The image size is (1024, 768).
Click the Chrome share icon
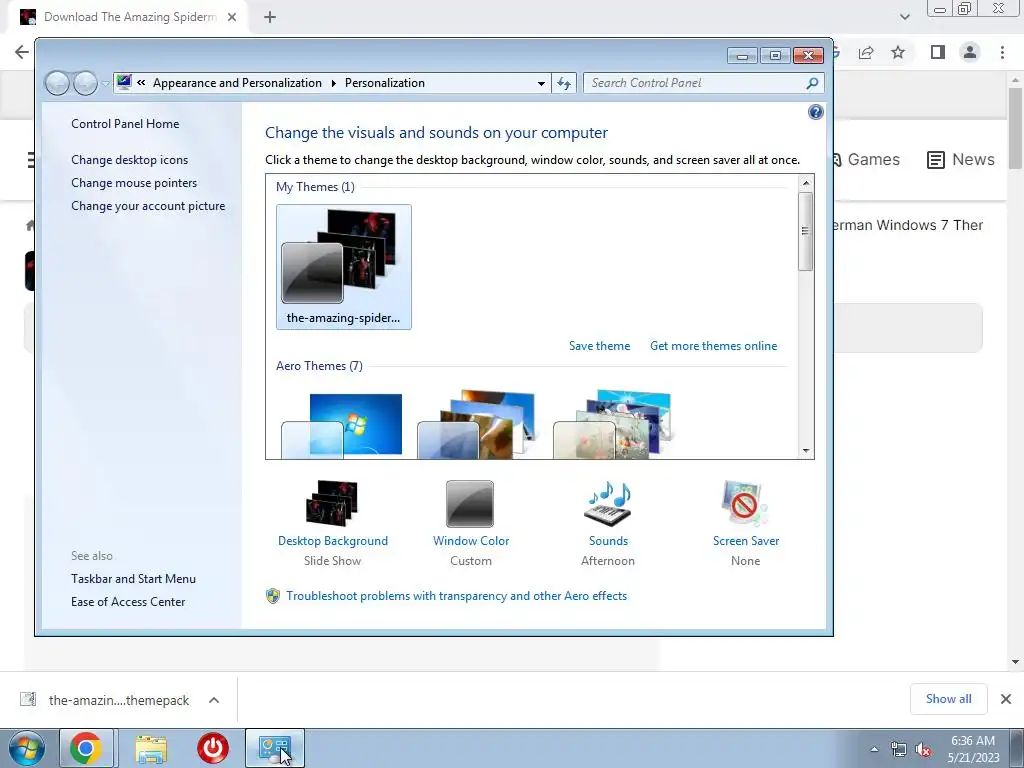866,52
